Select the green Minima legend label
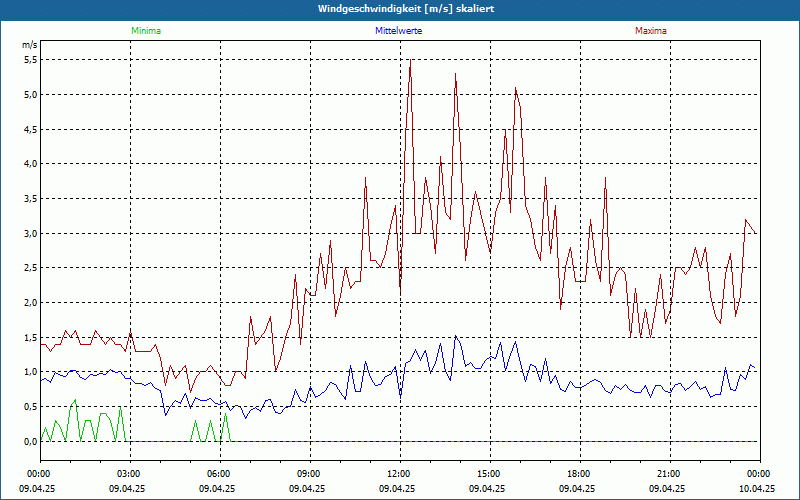Viewport: 800px width, 500px height. click(x=145, y=31)
